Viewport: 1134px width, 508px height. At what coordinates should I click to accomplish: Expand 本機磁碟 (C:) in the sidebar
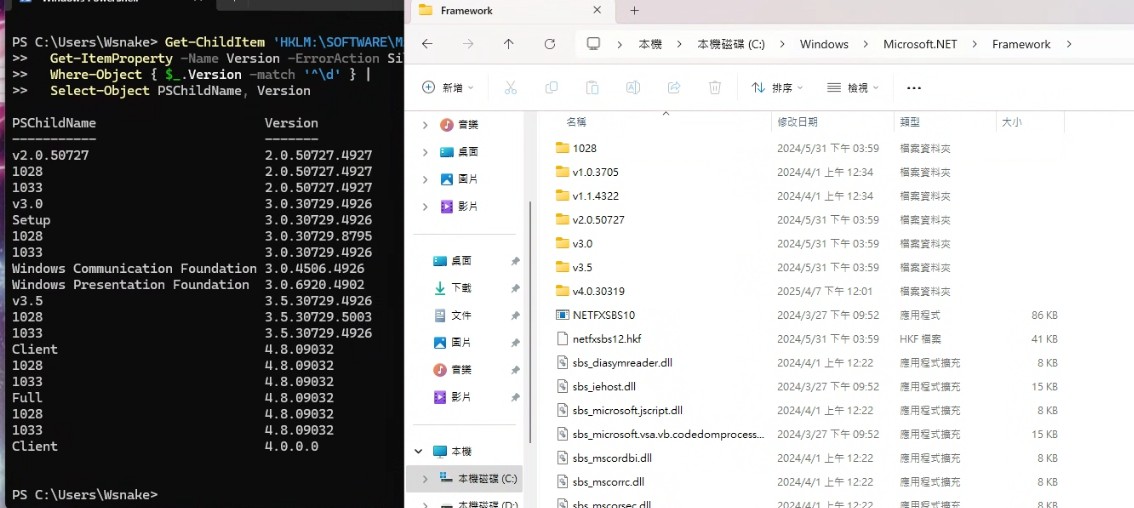pos(425,478)
